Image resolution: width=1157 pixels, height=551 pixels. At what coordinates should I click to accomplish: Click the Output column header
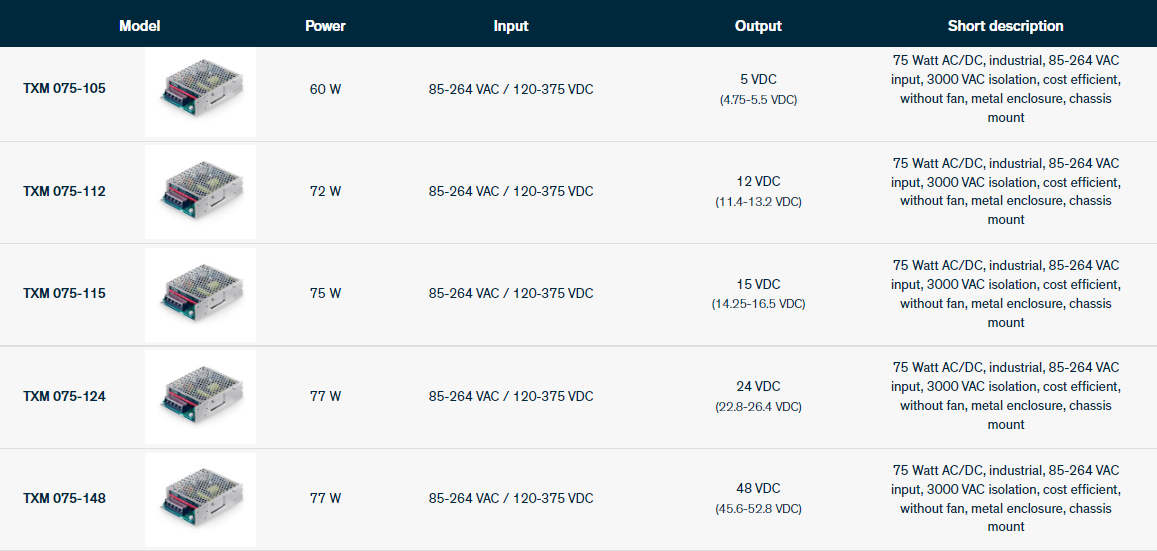[758, 26]
